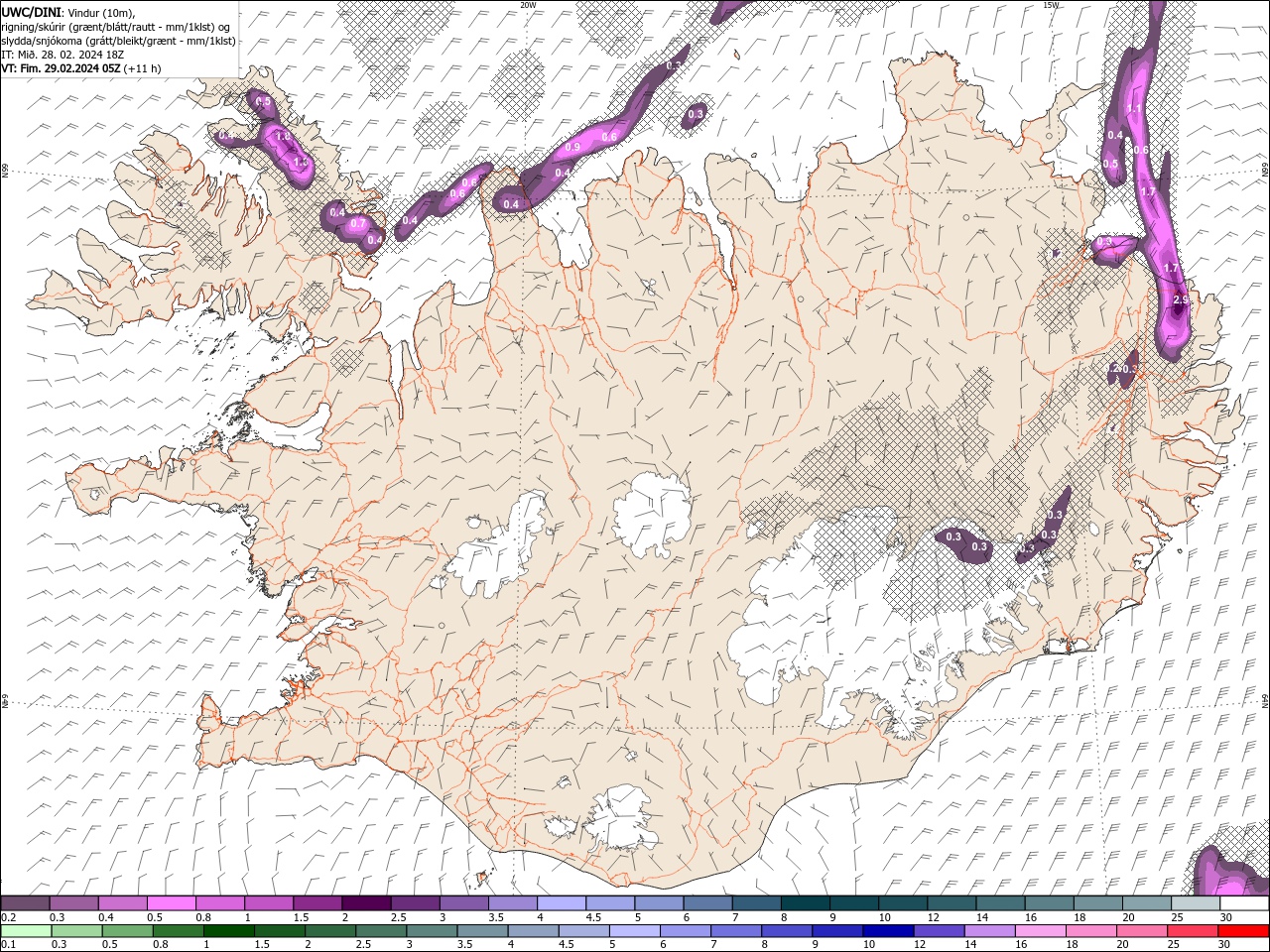1270x952 pixels.
Task: Click the 'VT: Fim. 29.02.2024 05Z (+11 h)' line
Action: coord(81,68)
